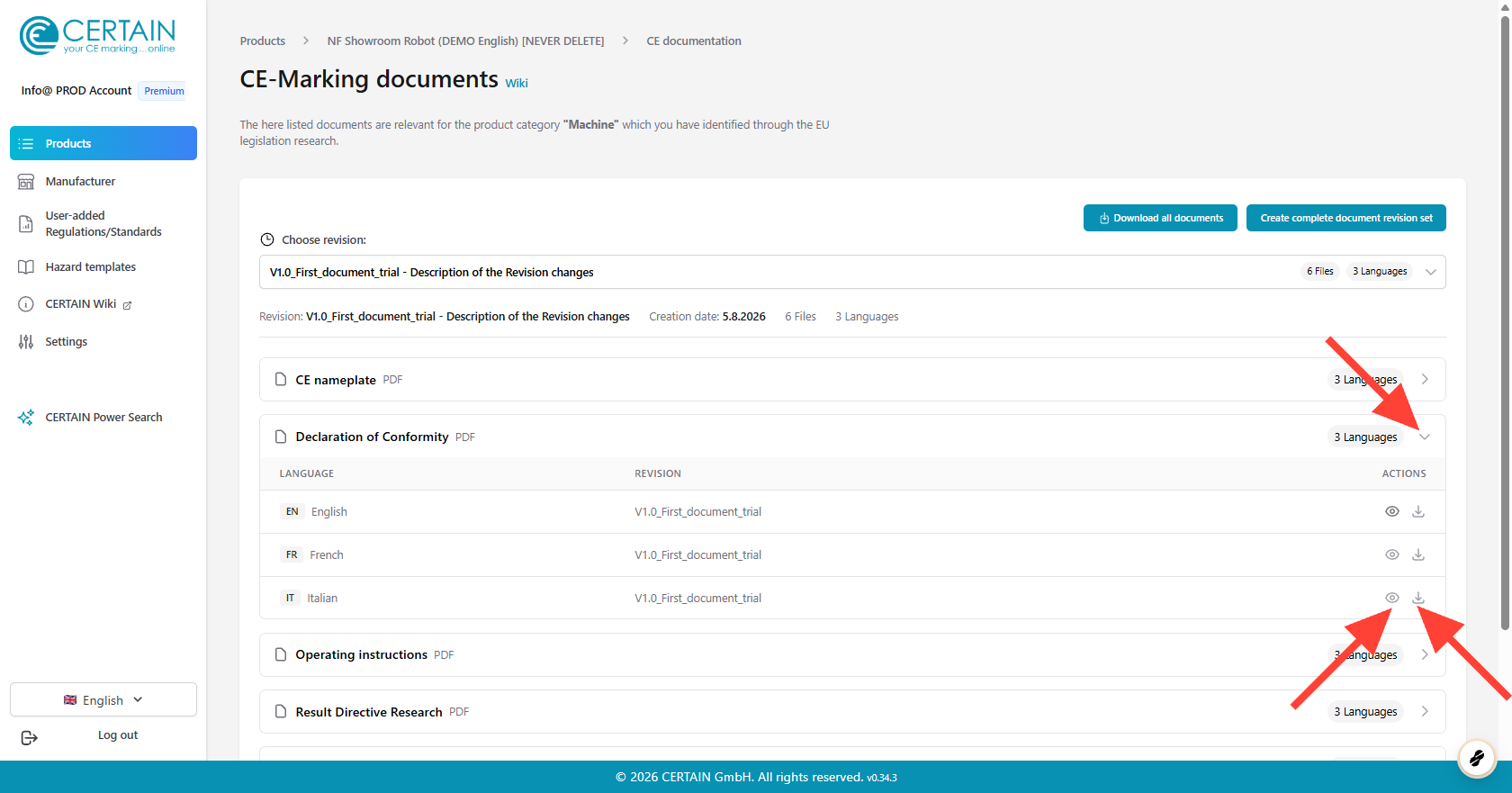Screen dimensions: 1512x793
Task: Open the floating help widget icon
Action: click(x=1477, y=759)
